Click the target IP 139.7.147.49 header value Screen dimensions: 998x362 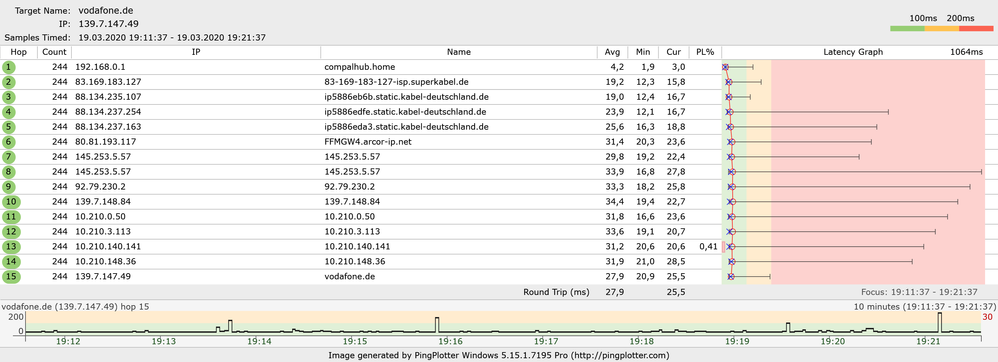click(108, 24)
